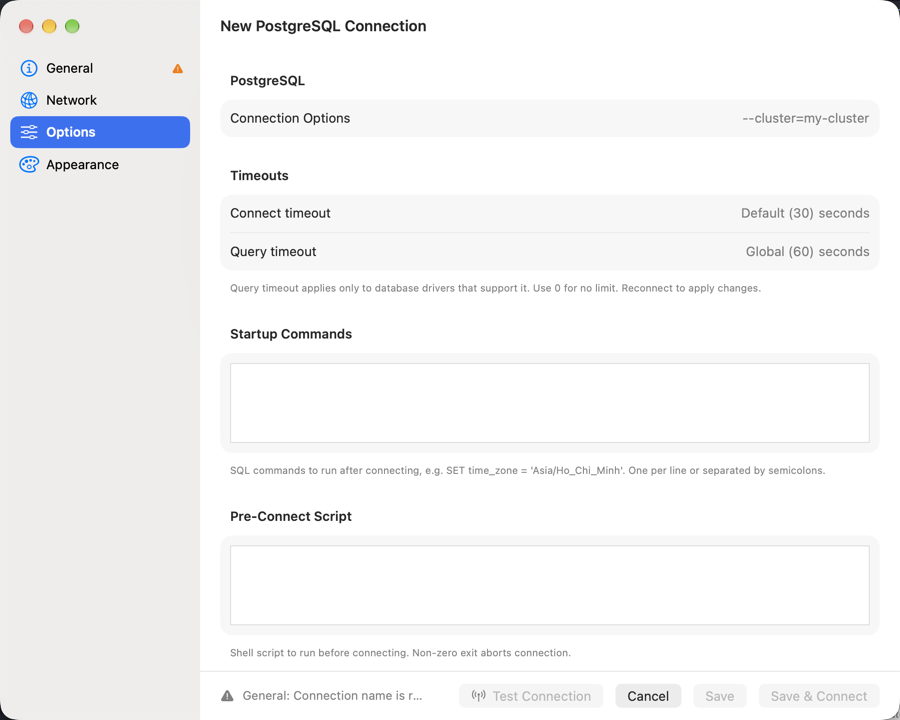
Task: Select the Options sidebar item
Action: (100, 132)
